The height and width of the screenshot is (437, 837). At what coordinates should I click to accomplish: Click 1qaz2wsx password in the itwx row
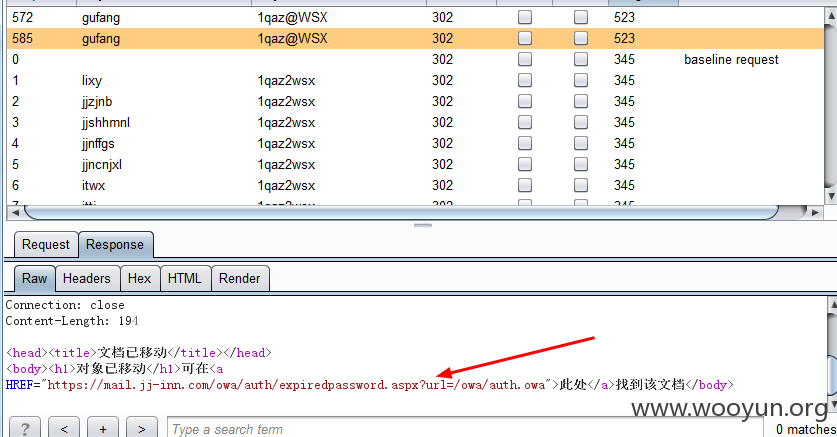click(286, 185)
